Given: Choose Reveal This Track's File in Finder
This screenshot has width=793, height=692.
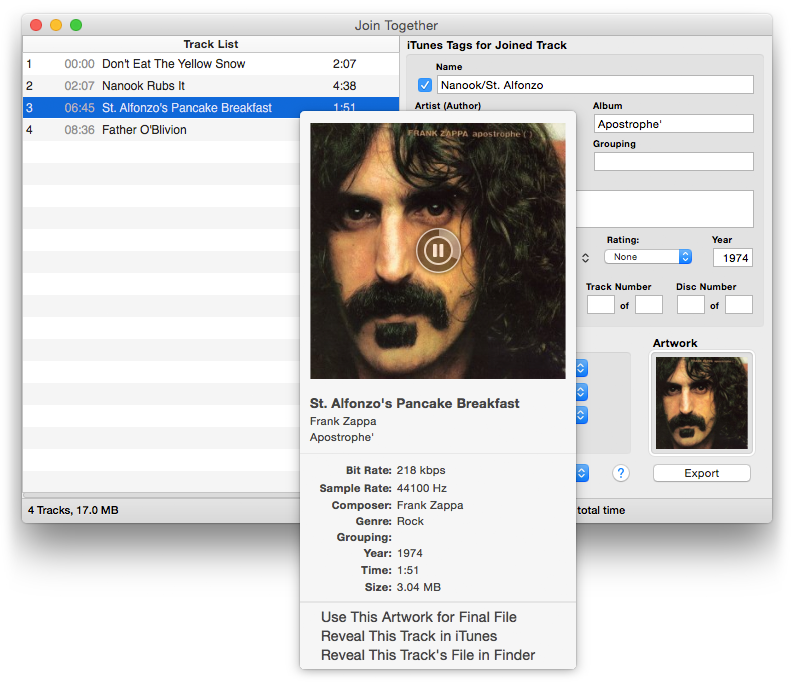Looking at the screenshot, I should [428, 655].
